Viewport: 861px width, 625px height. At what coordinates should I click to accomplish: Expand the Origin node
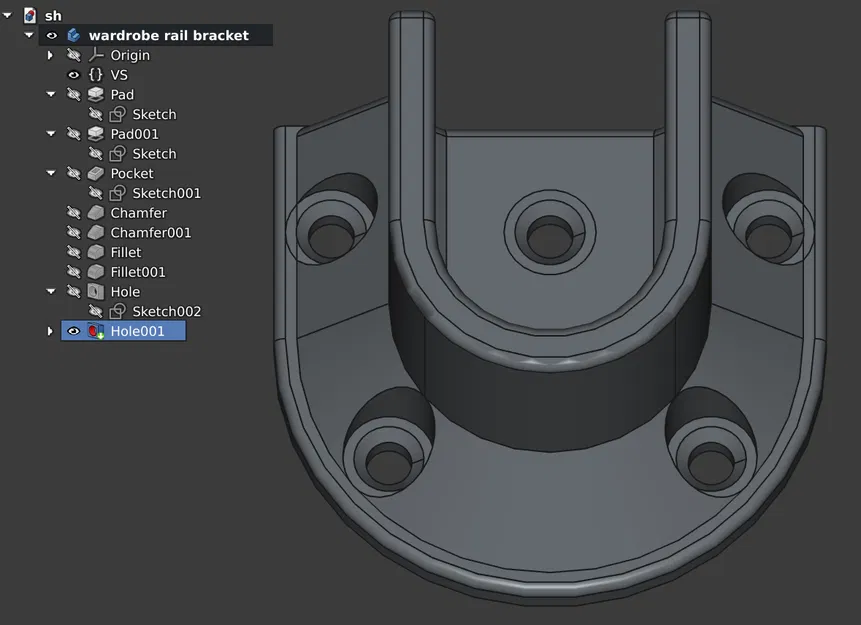(x=51, y=55)
